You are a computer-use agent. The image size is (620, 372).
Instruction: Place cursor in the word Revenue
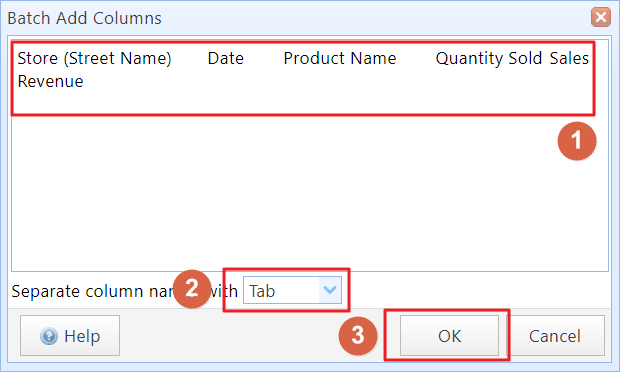[51, 81]
